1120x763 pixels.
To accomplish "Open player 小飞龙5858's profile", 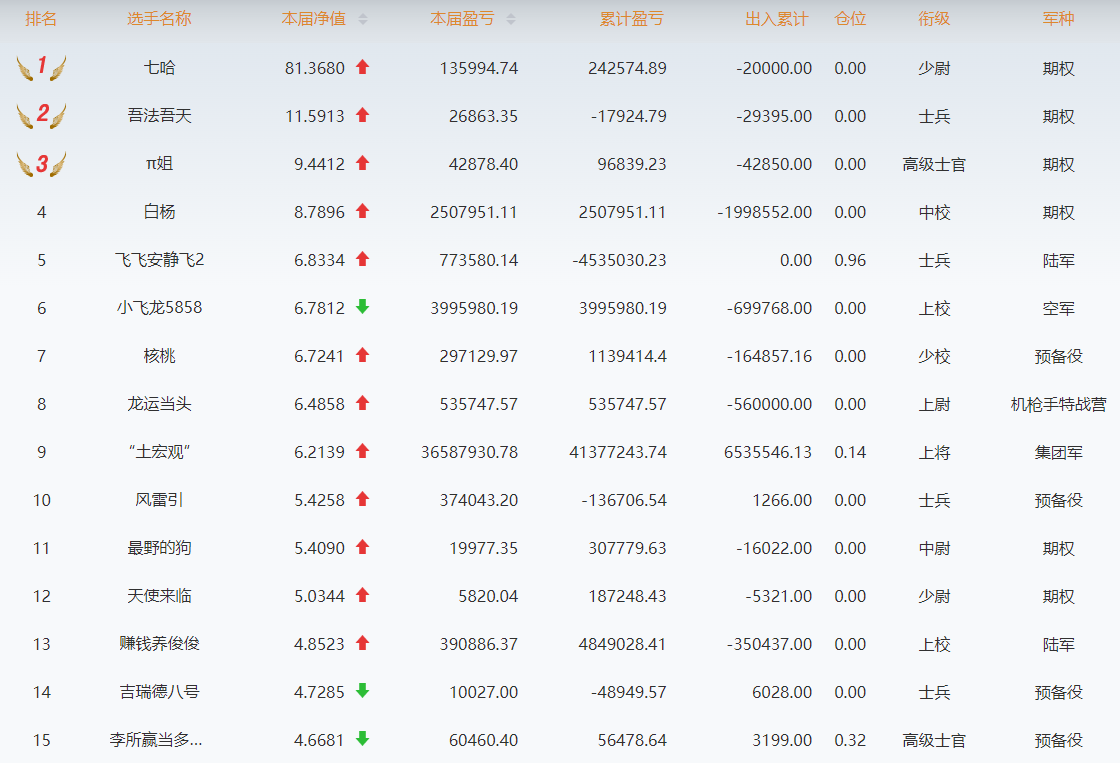I will click(159, 308).
